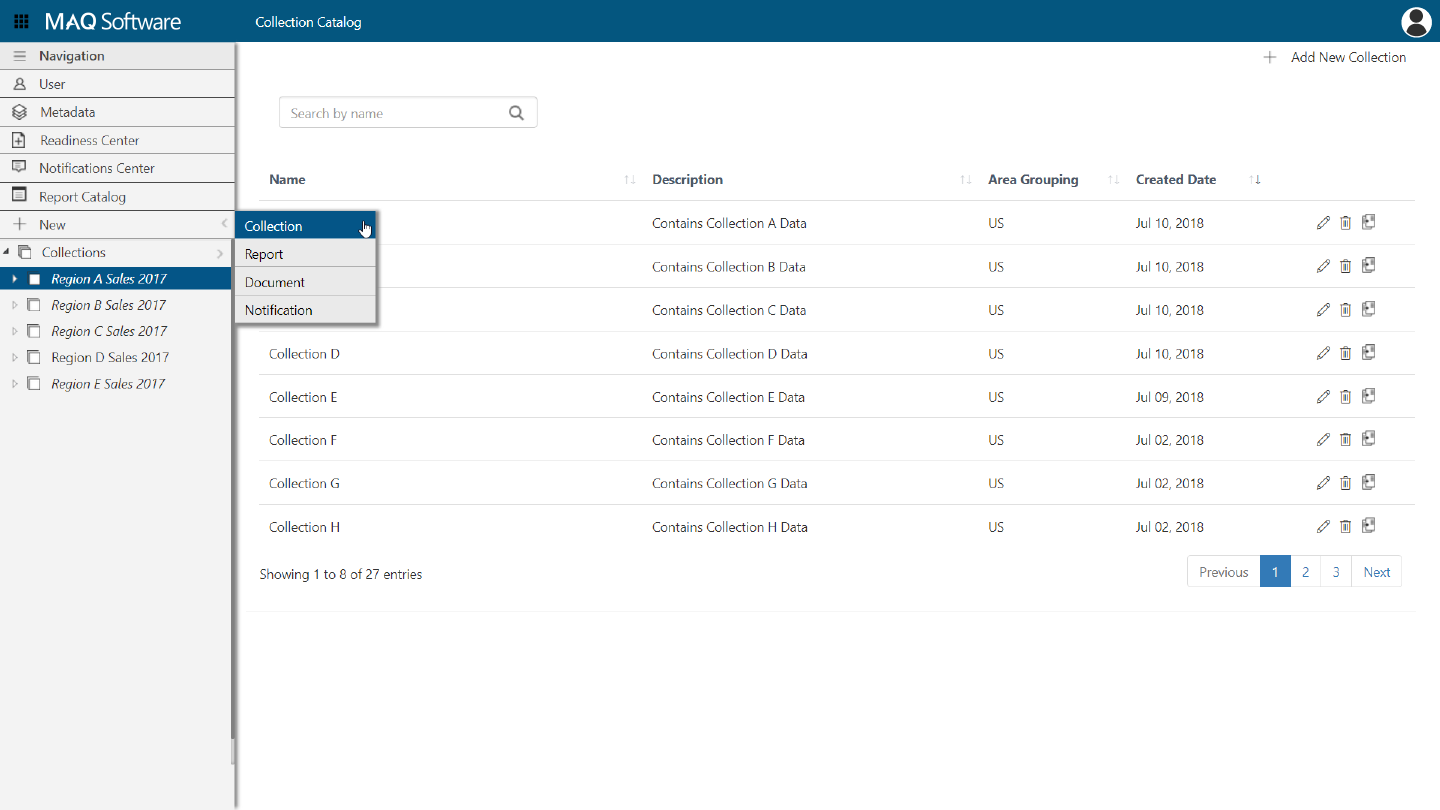
Task: Edit the Collection A Data row
Action: tap(1323, 223)
